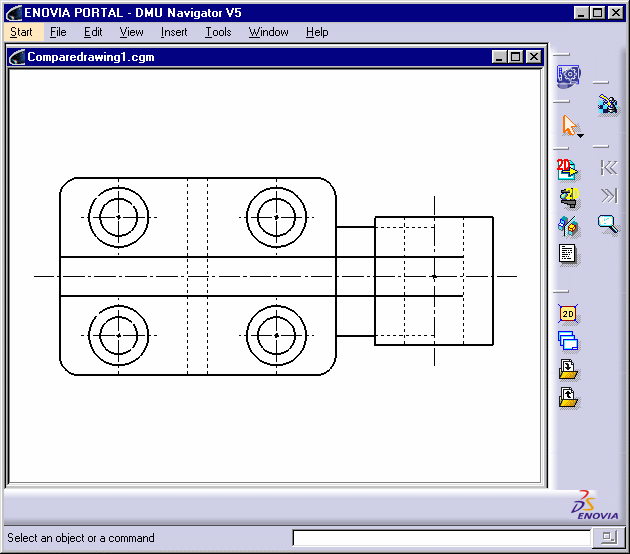
Task: Open the Edit menu
Action: [93, 32]
